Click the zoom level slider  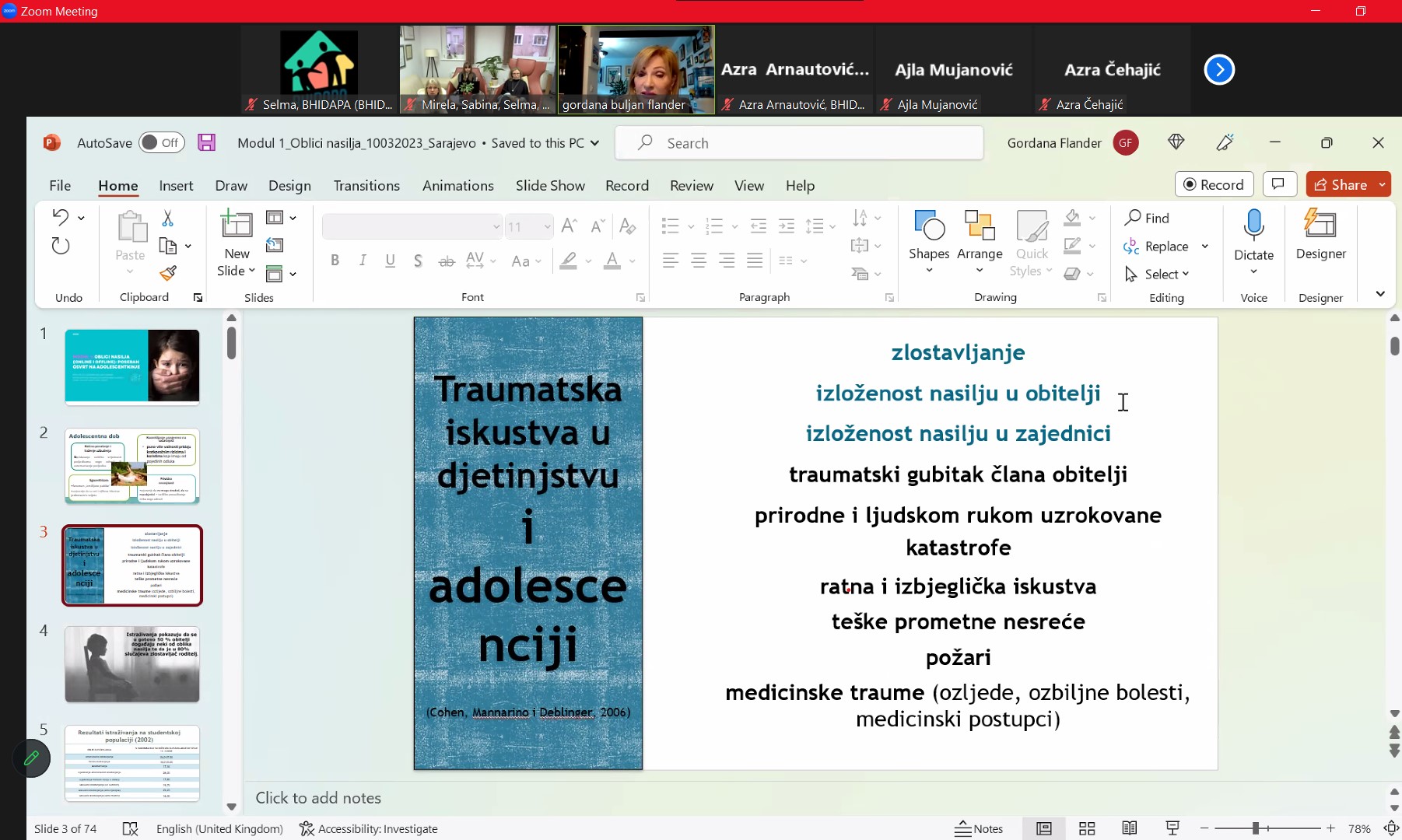1256,828
